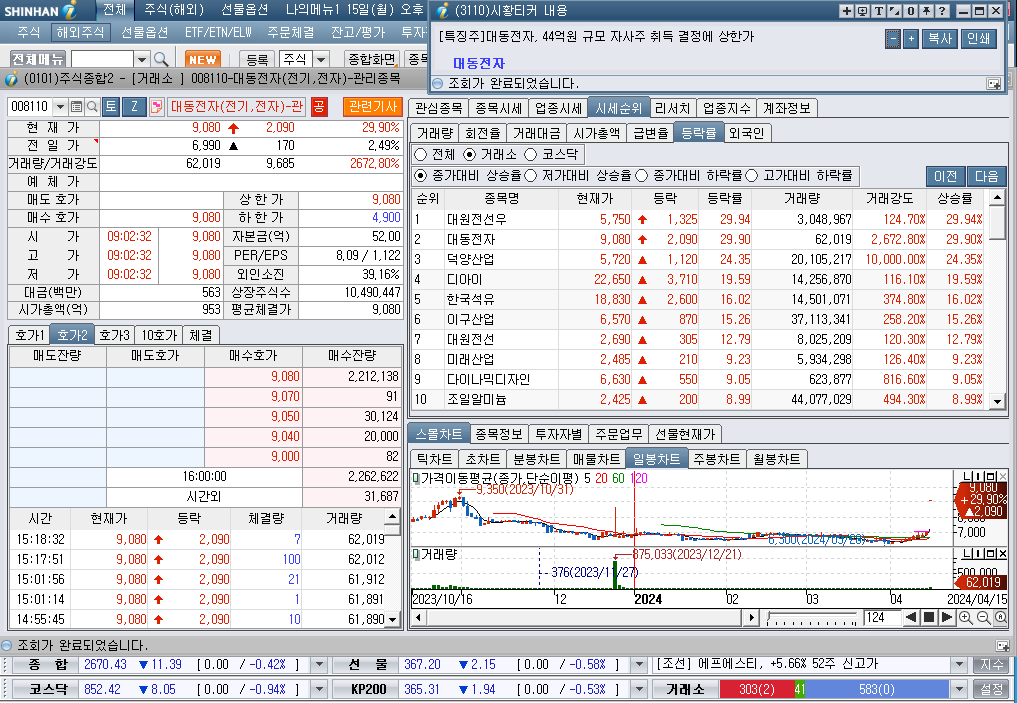Zoom in the chart with magnifier plus
The height and width of the screenshot is (703, 1017).
pyautogui.click(x=965, y=617)
